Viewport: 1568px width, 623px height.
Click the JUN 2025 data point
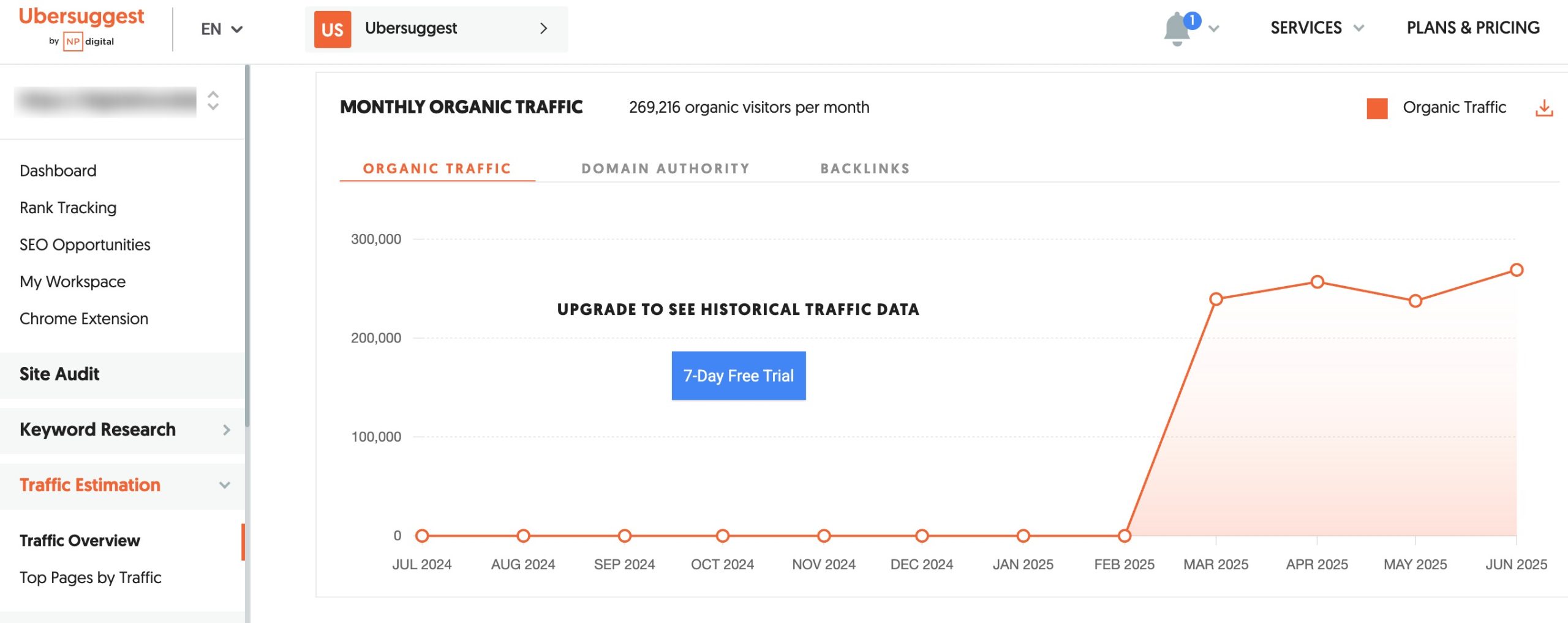click(x=1517, y=270)
